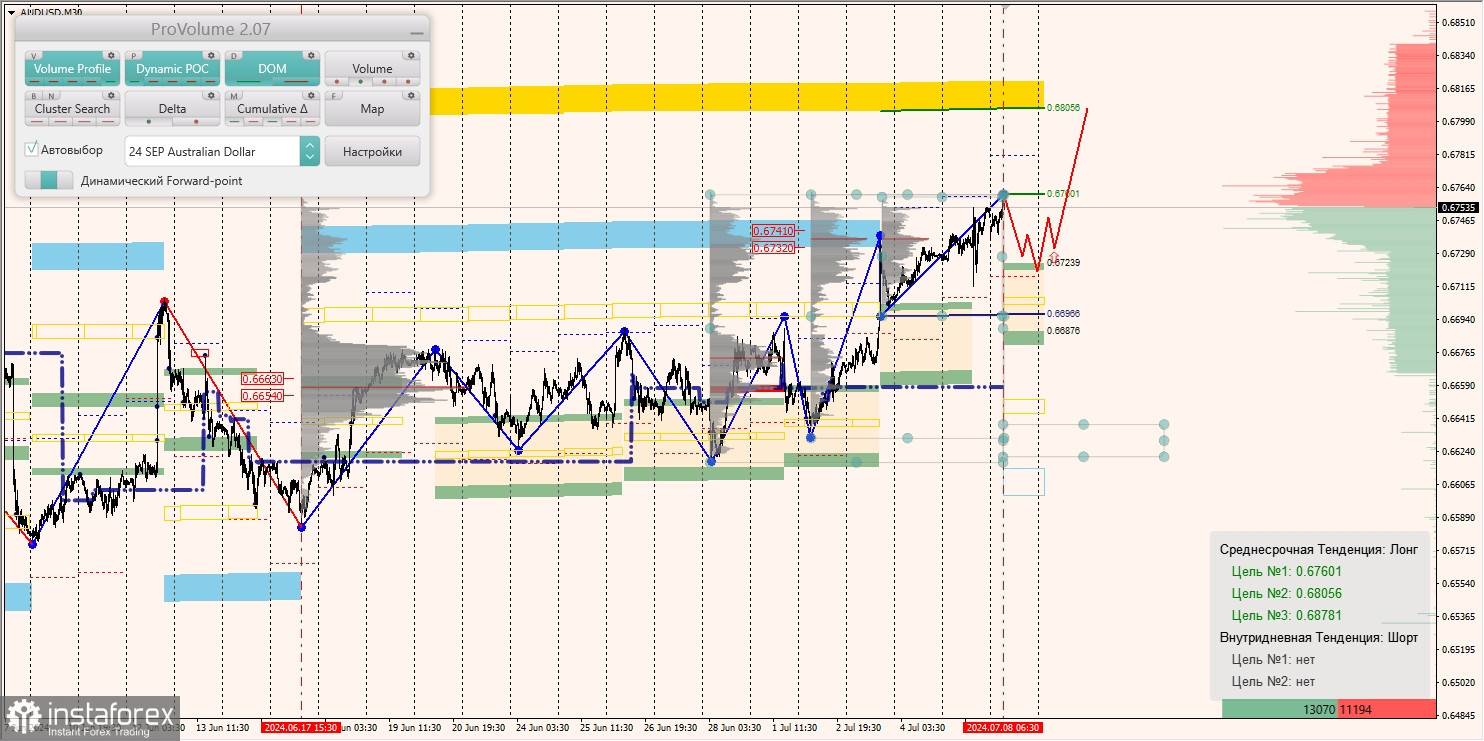Click the 0.66540 red price label

[263, 396]
